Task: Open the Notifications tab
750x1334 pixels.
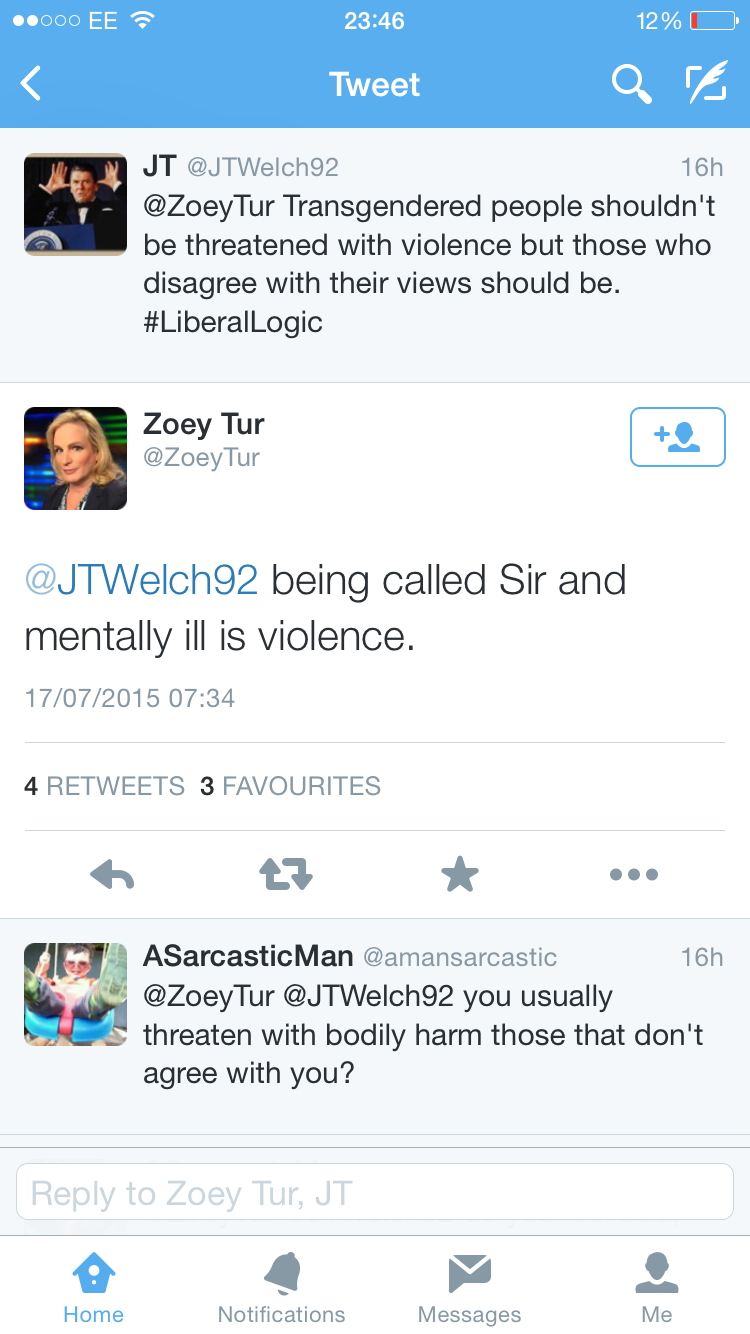Action: coord(281,1288)
